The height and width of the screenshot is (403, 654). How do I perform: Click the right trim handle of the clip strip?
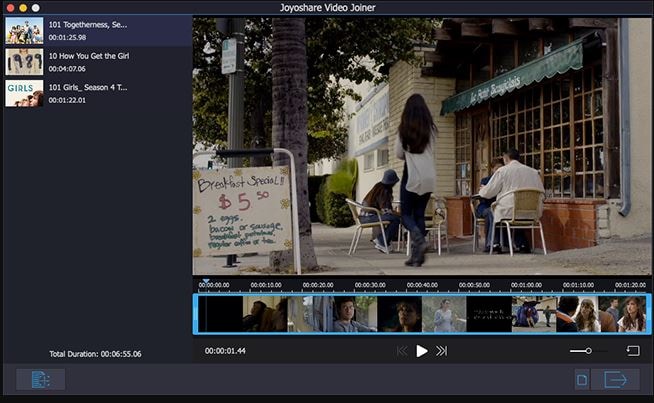(x=649, y=314)
